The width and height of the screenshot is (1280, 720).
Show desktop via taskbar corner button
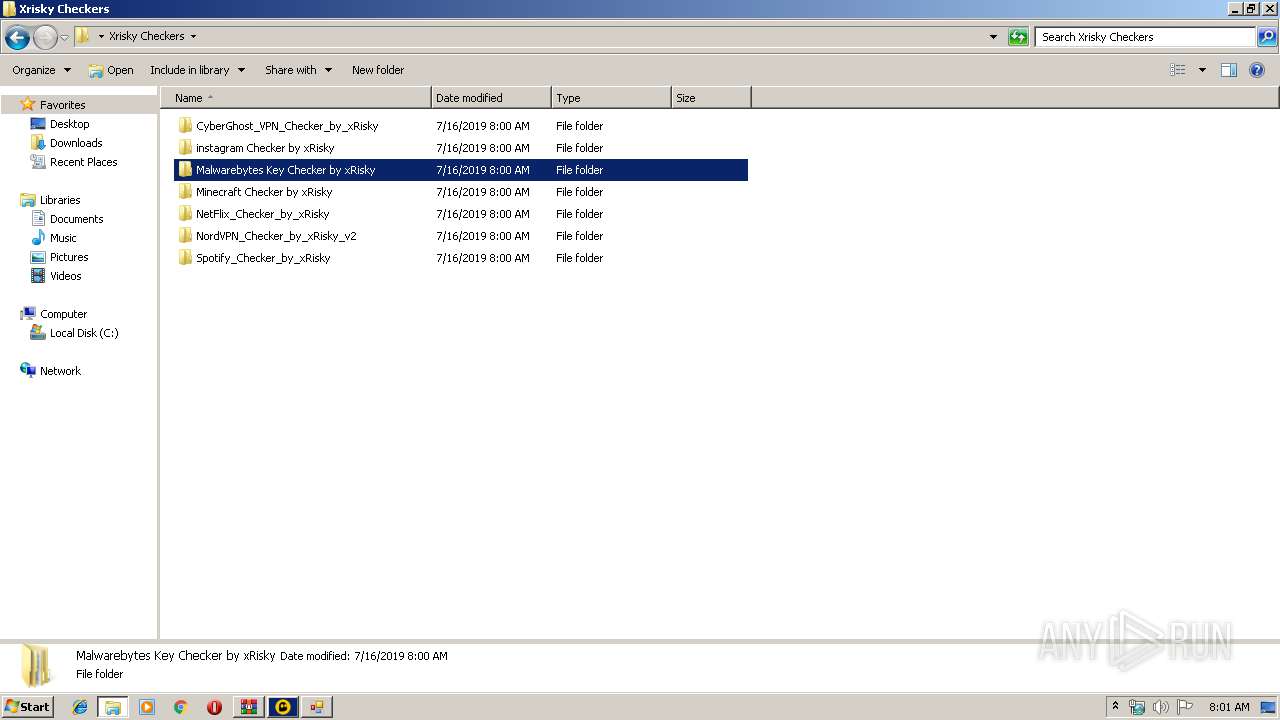[1270, 707]
